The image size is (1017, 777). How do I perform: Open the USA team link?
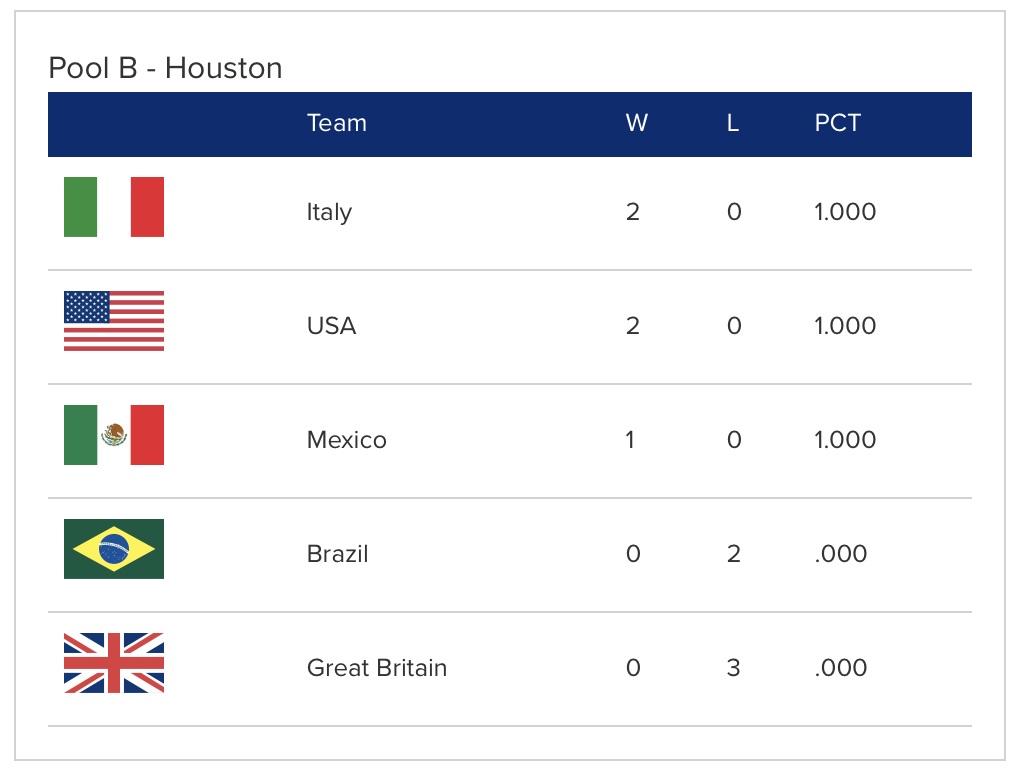coord(331,326)
